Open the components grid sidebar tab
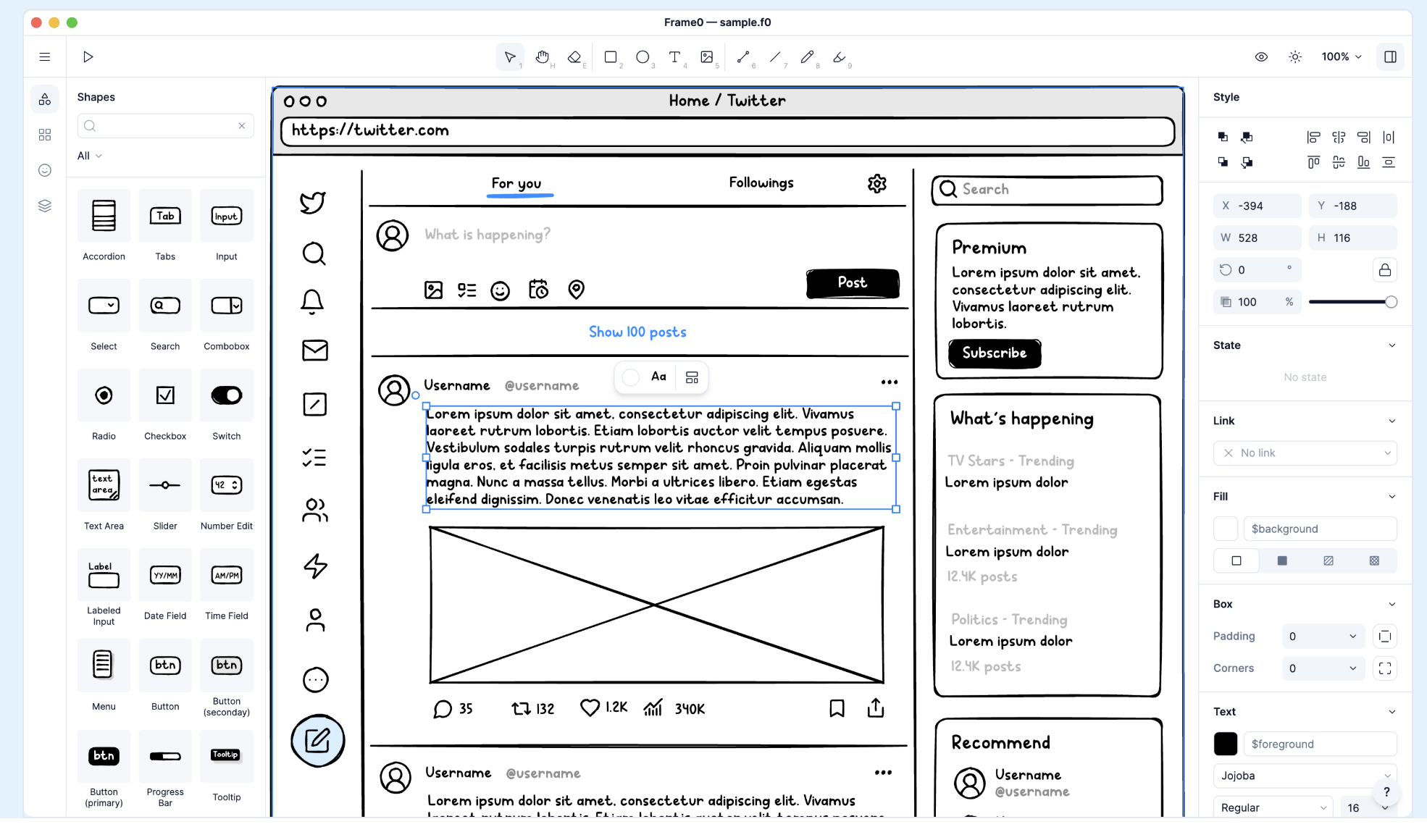This screenshot has height=840, width=1427. [45, 135]
